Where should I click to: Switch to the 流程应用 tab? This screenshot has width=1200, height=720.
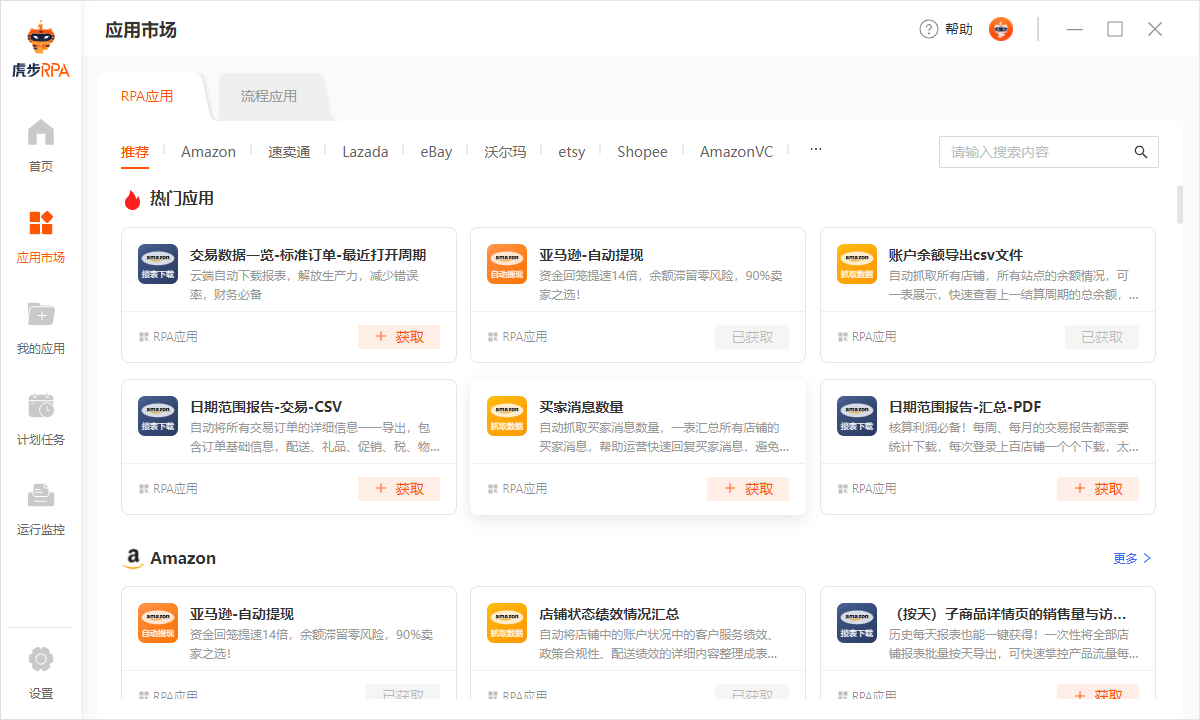coord(269,97)
